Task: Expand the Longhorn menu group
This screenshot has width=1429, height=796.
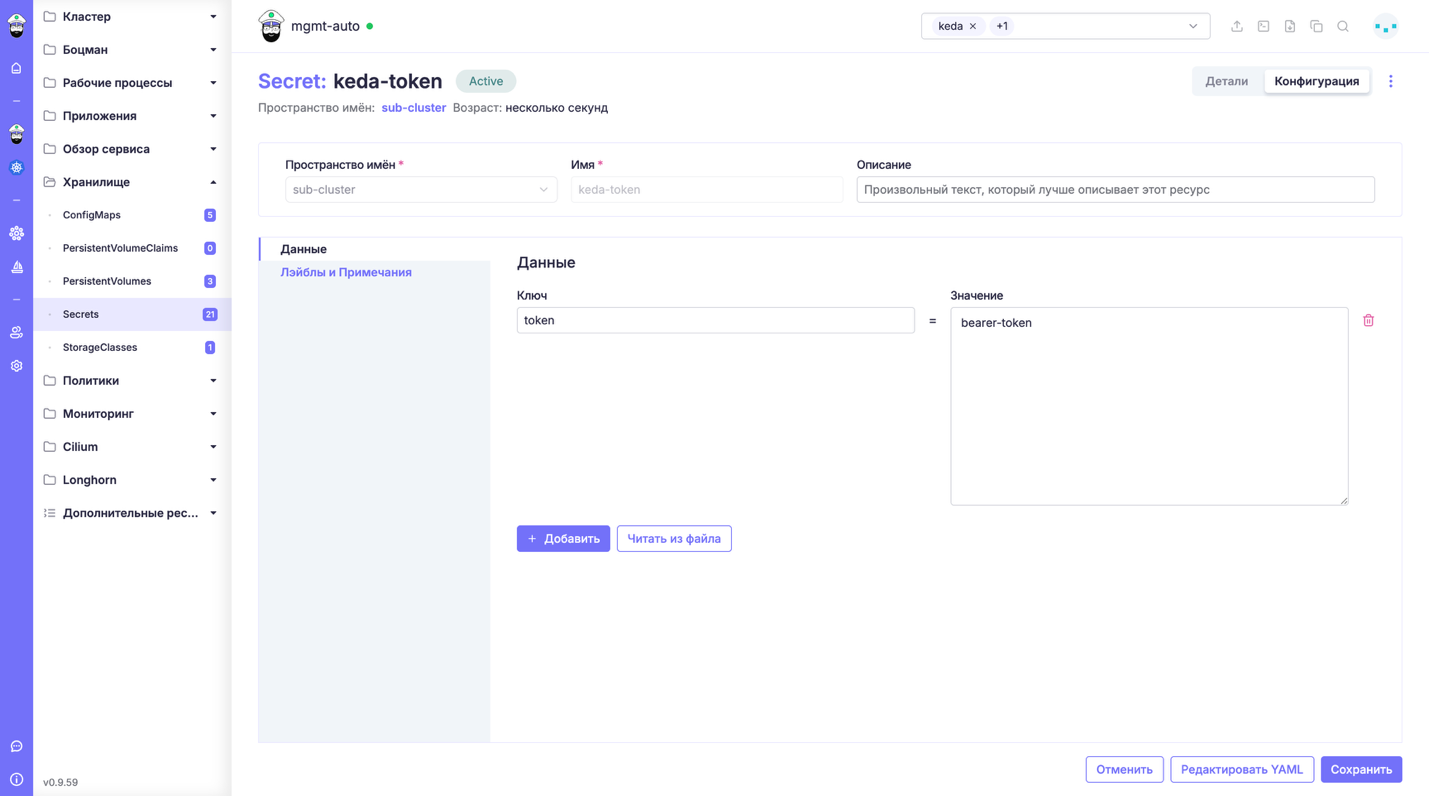Action: [132, 480]
